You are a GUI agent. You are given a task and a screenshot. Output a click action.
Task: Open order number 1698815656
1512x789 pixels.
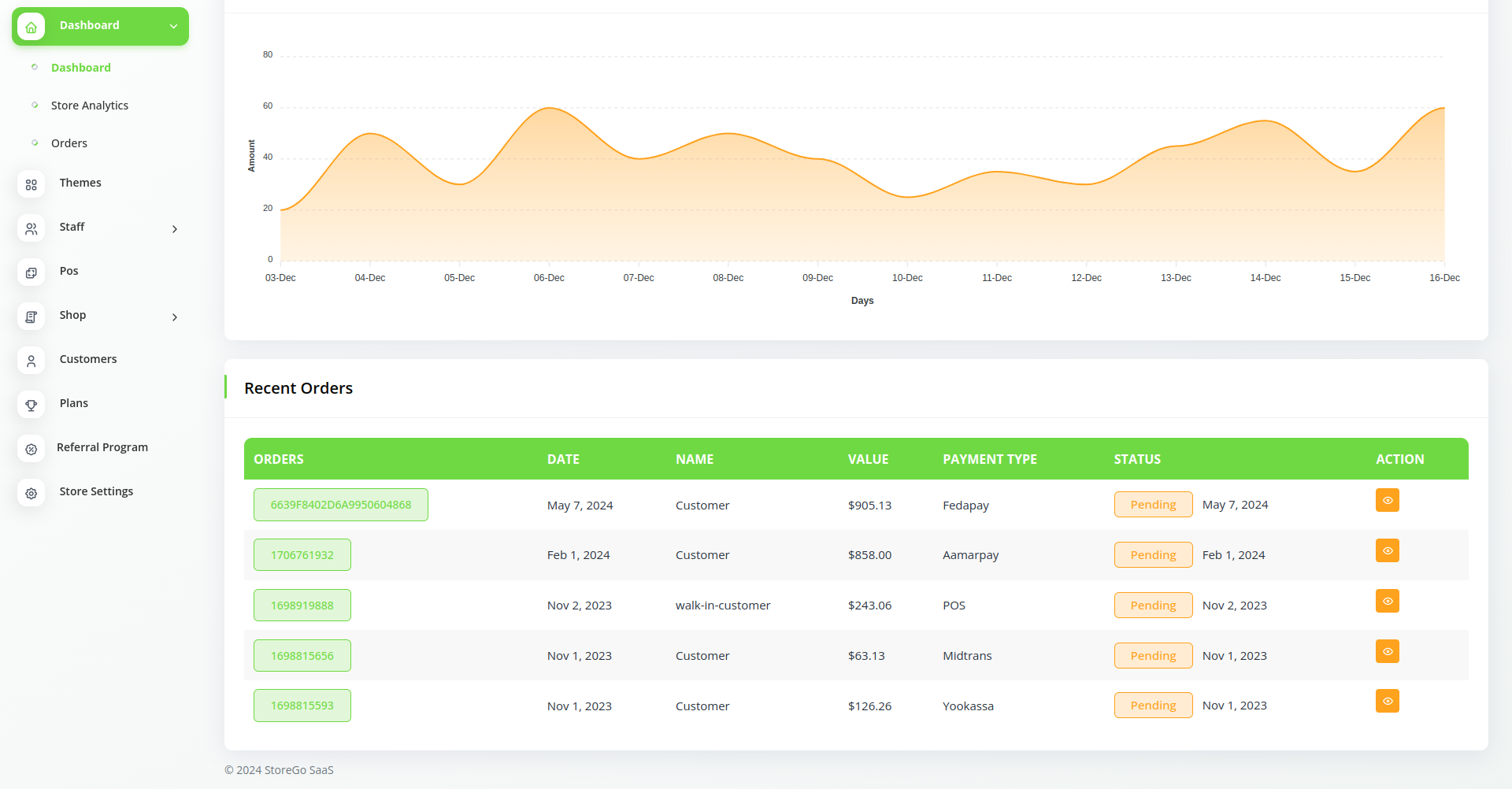point(302,656)
